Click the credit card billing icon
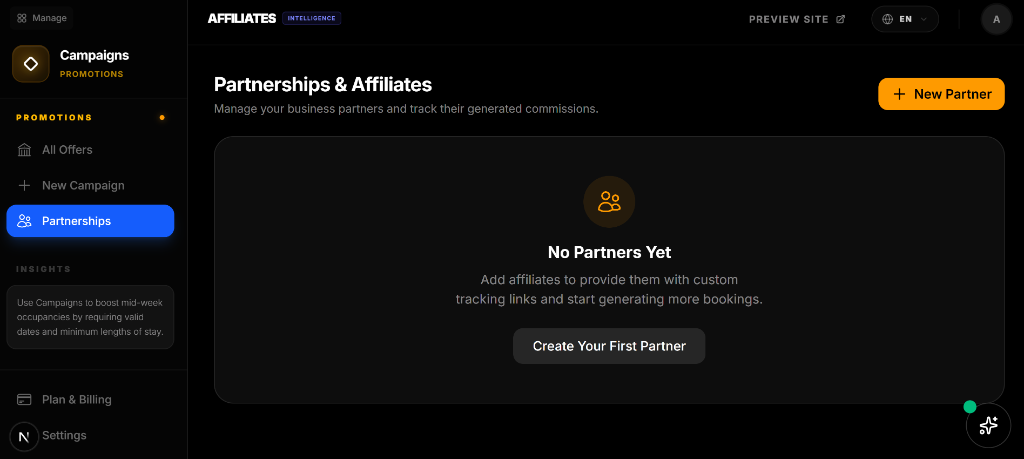The width and height of the screenshot is (1024, 459). (25, 400)
